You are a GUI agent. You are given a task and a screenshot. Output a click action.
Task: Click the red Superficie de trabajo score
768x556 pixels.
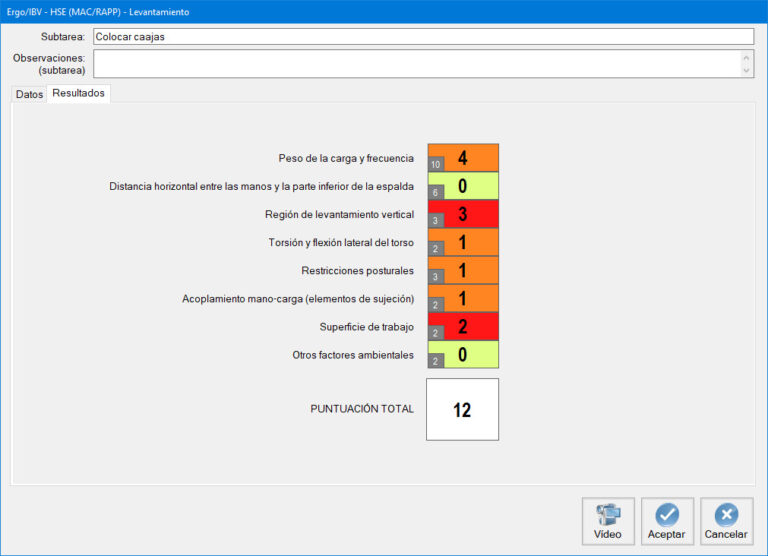click(x=463, y=326)
